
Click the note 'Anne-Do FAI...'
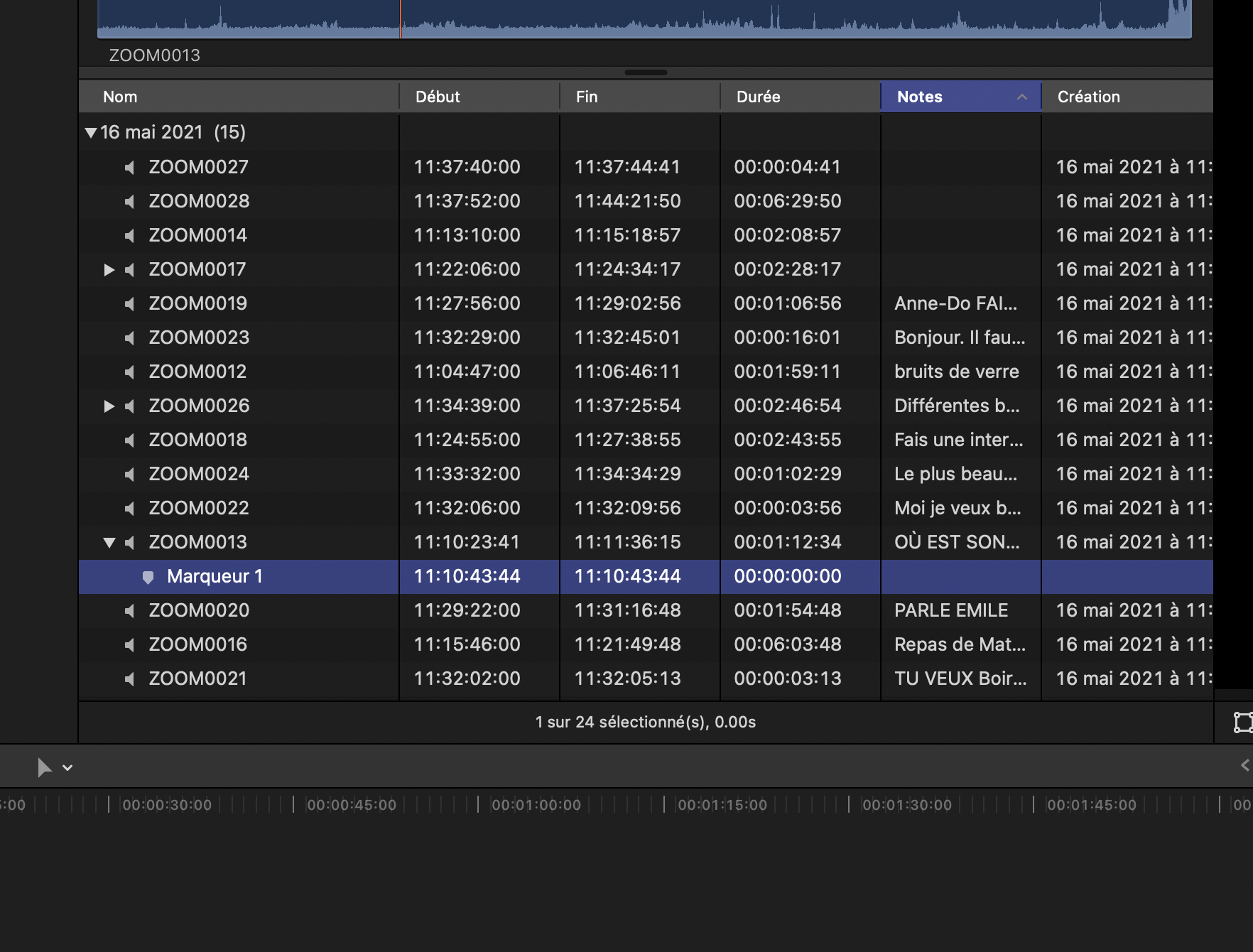click(x=956, y=304)
